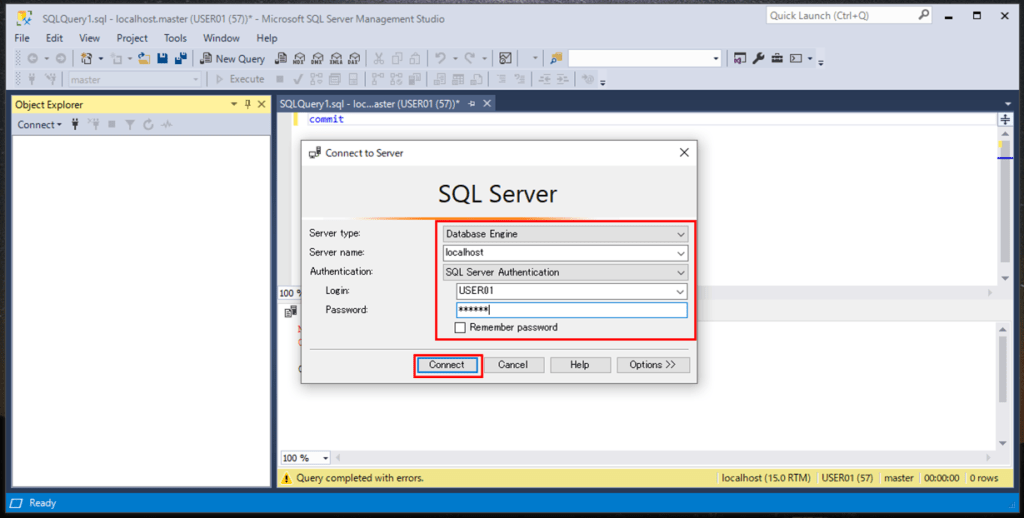Click the Activity Monitor icon in Object Explorer

(167, 124)
